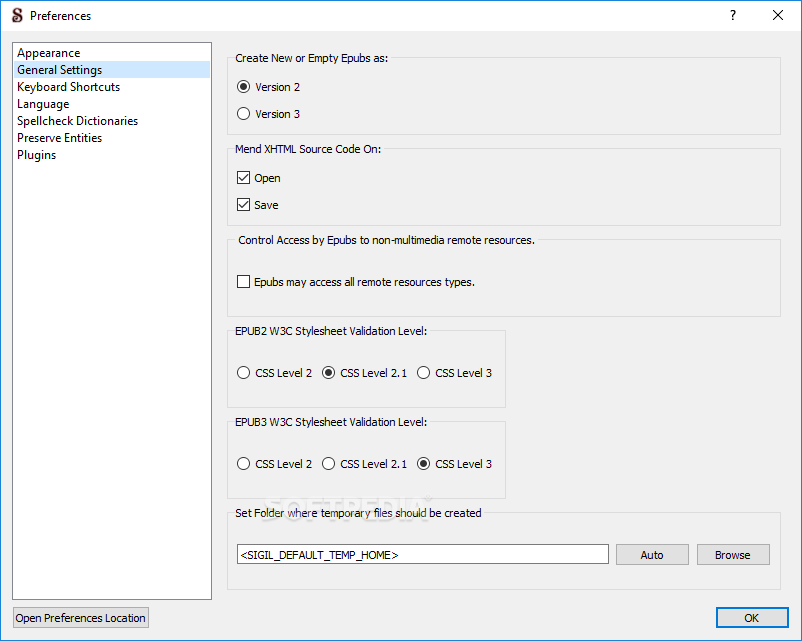
Task: Open the Keyboard Shortcuts category
Action: (x=68, y=87)
